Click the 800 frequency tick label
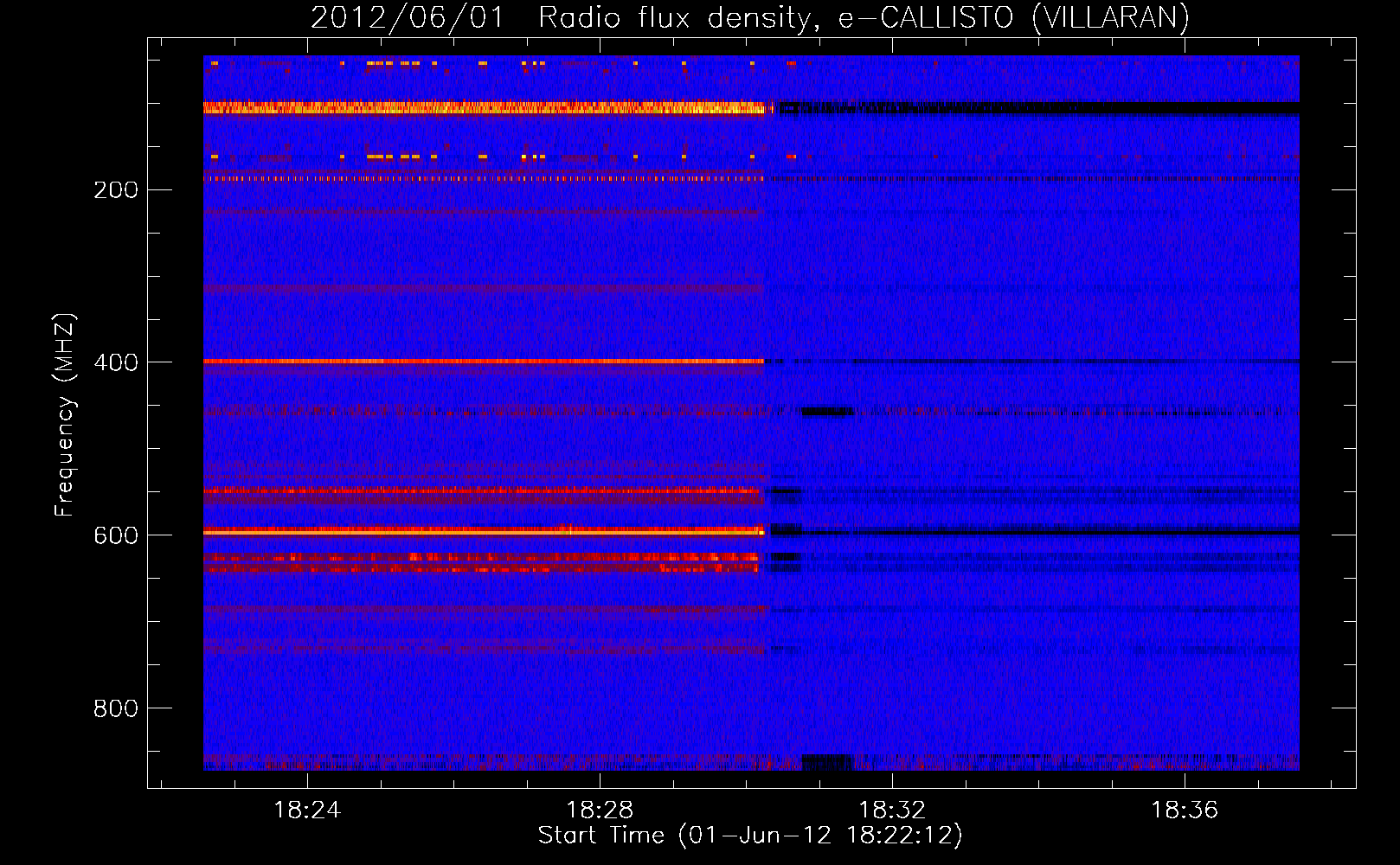Screen dimensions: 1400x865 (x=116, y=708)
